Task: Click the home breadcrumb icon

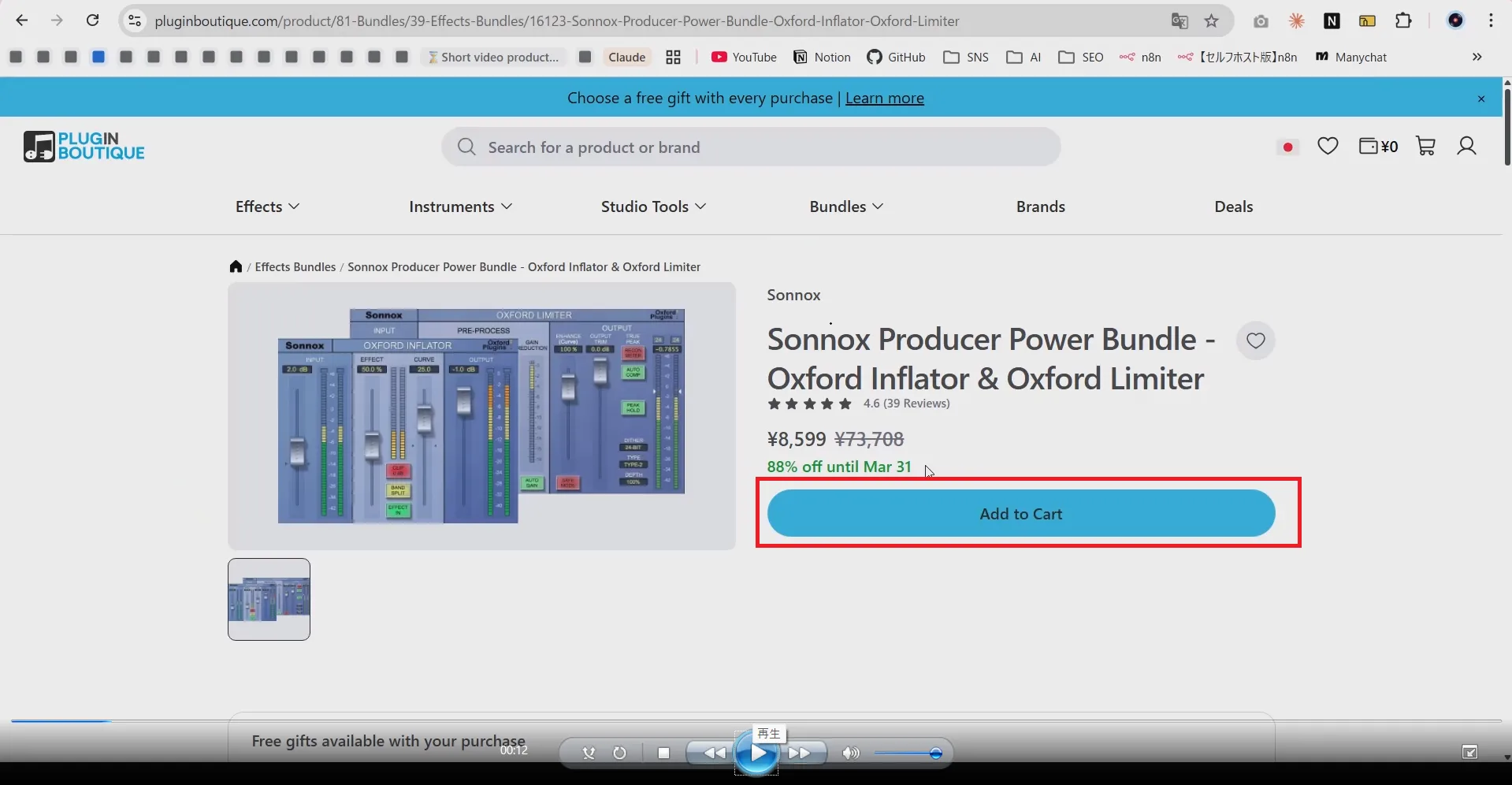Action: 236,266
